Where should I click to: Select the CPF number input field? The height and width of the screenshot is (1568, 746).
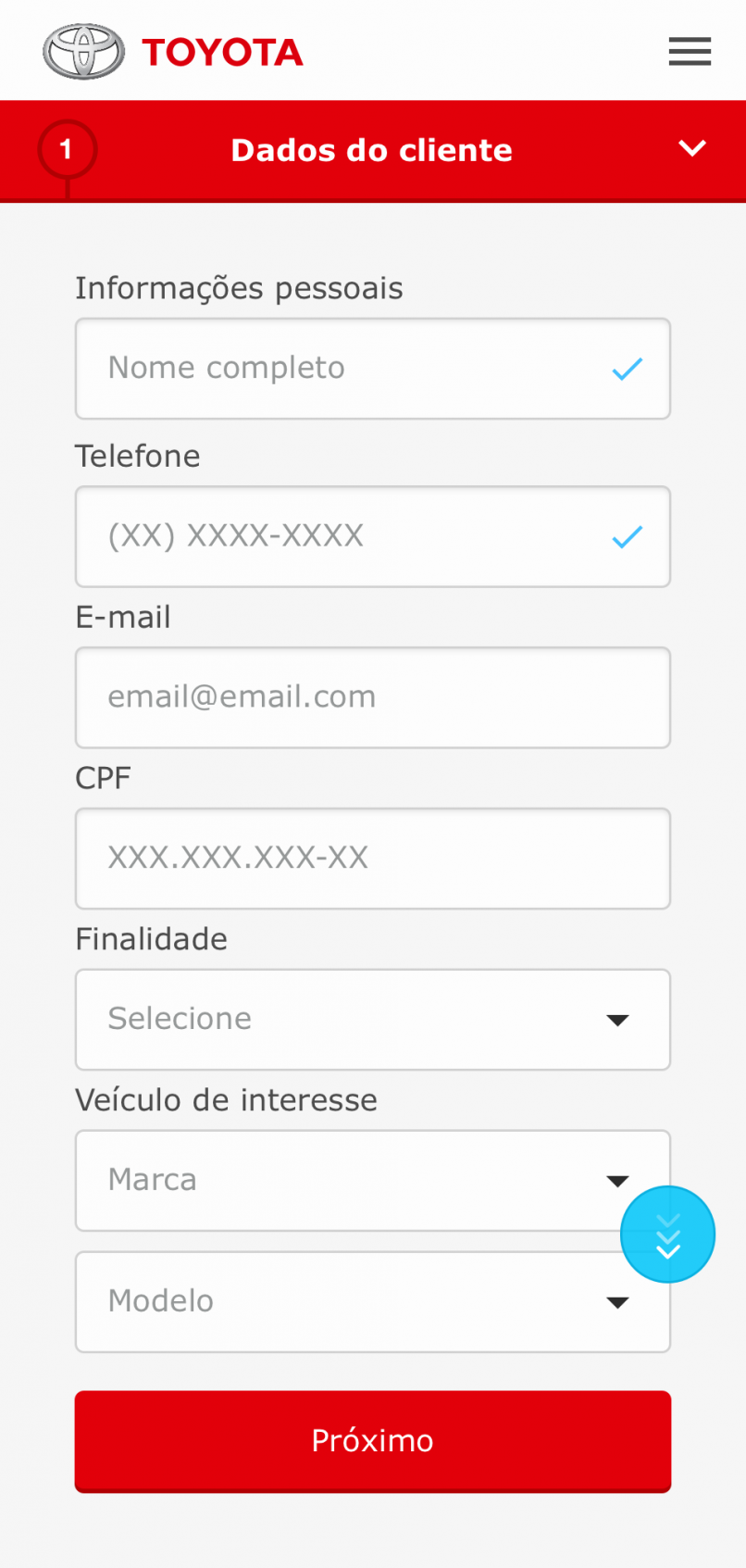pos(372,859)
